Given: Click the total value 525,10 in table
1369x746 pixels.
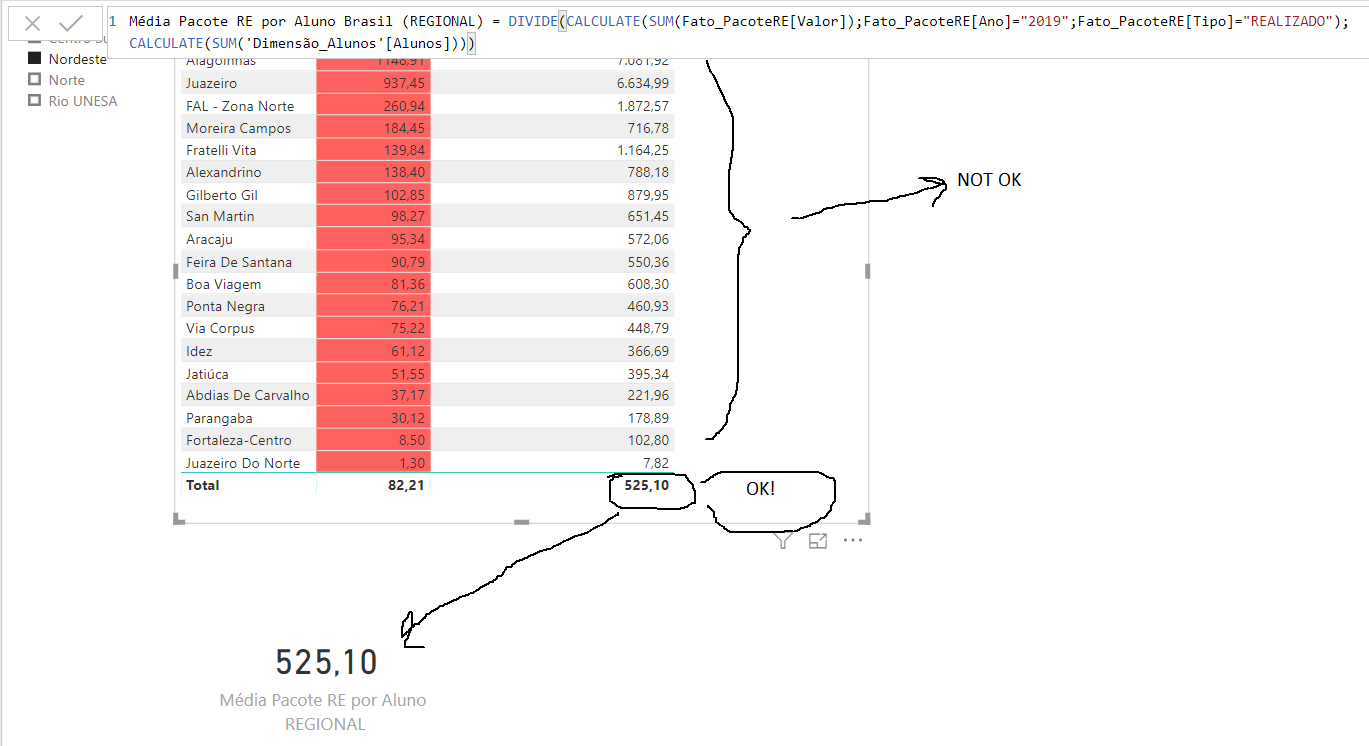Looking at the screenshot, I should (x=646, y=485).
